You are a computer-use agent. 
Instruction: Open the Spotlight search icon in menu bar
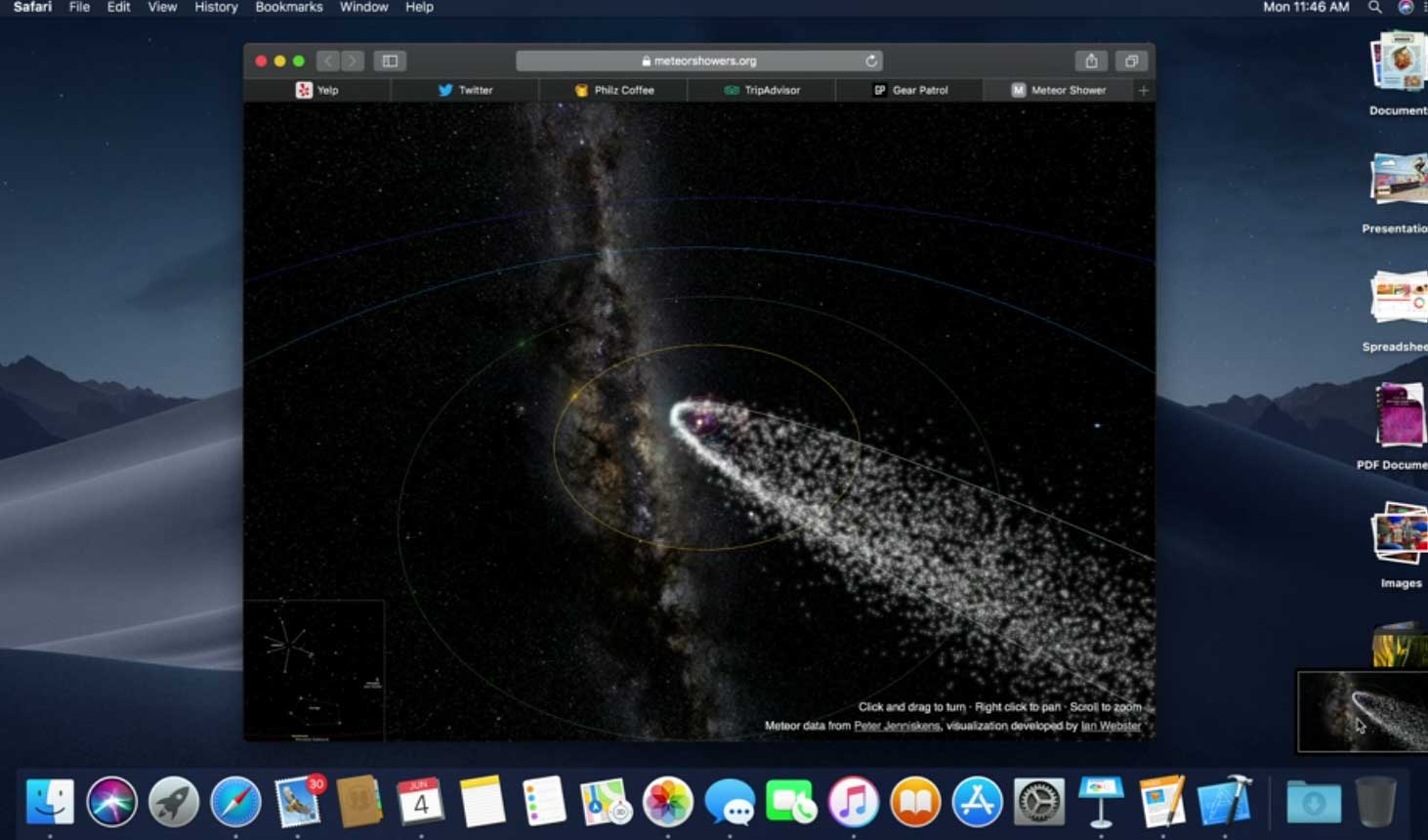tap(1374, 7)
